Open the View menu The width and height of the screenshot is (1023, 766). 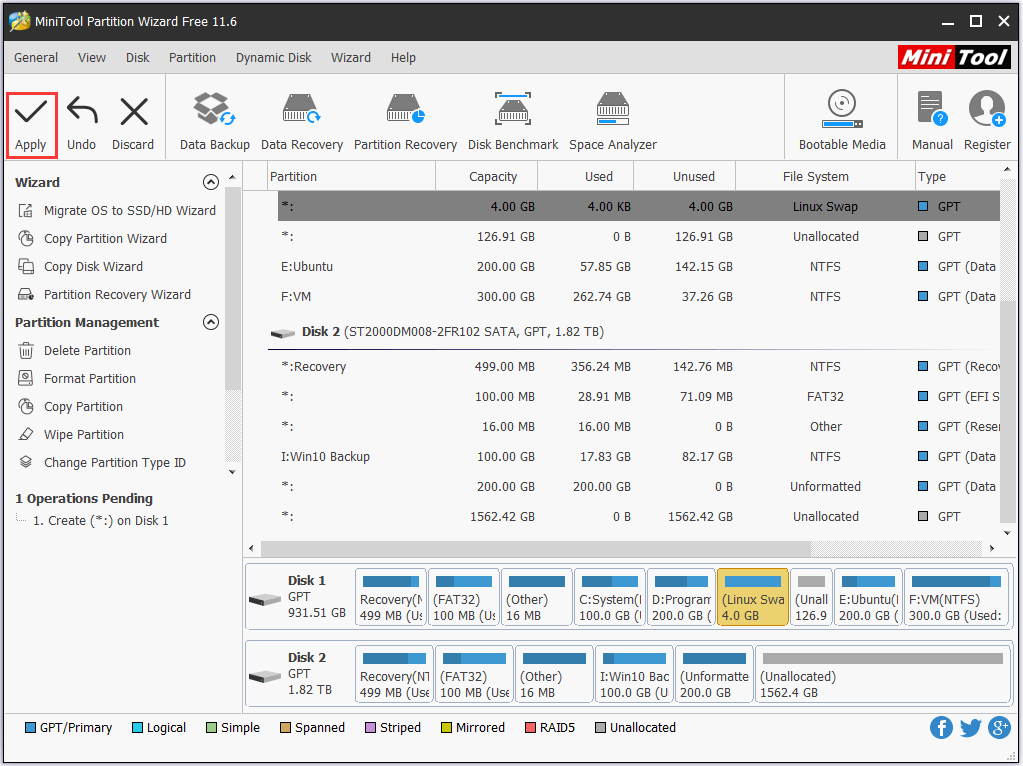[x=92, y=57]
